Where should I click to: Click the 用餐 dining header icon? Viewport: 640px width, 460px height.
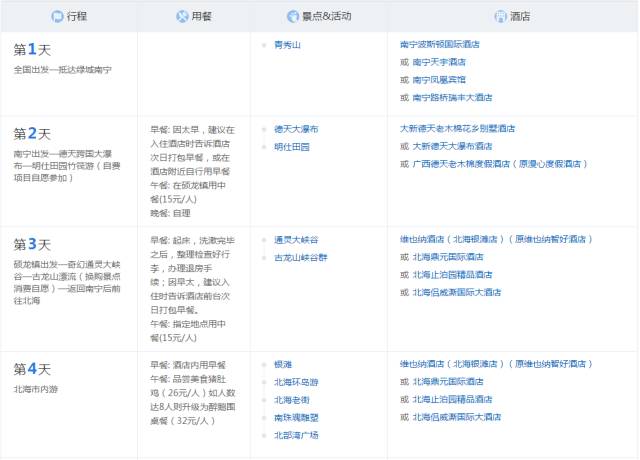coord(182,16)
